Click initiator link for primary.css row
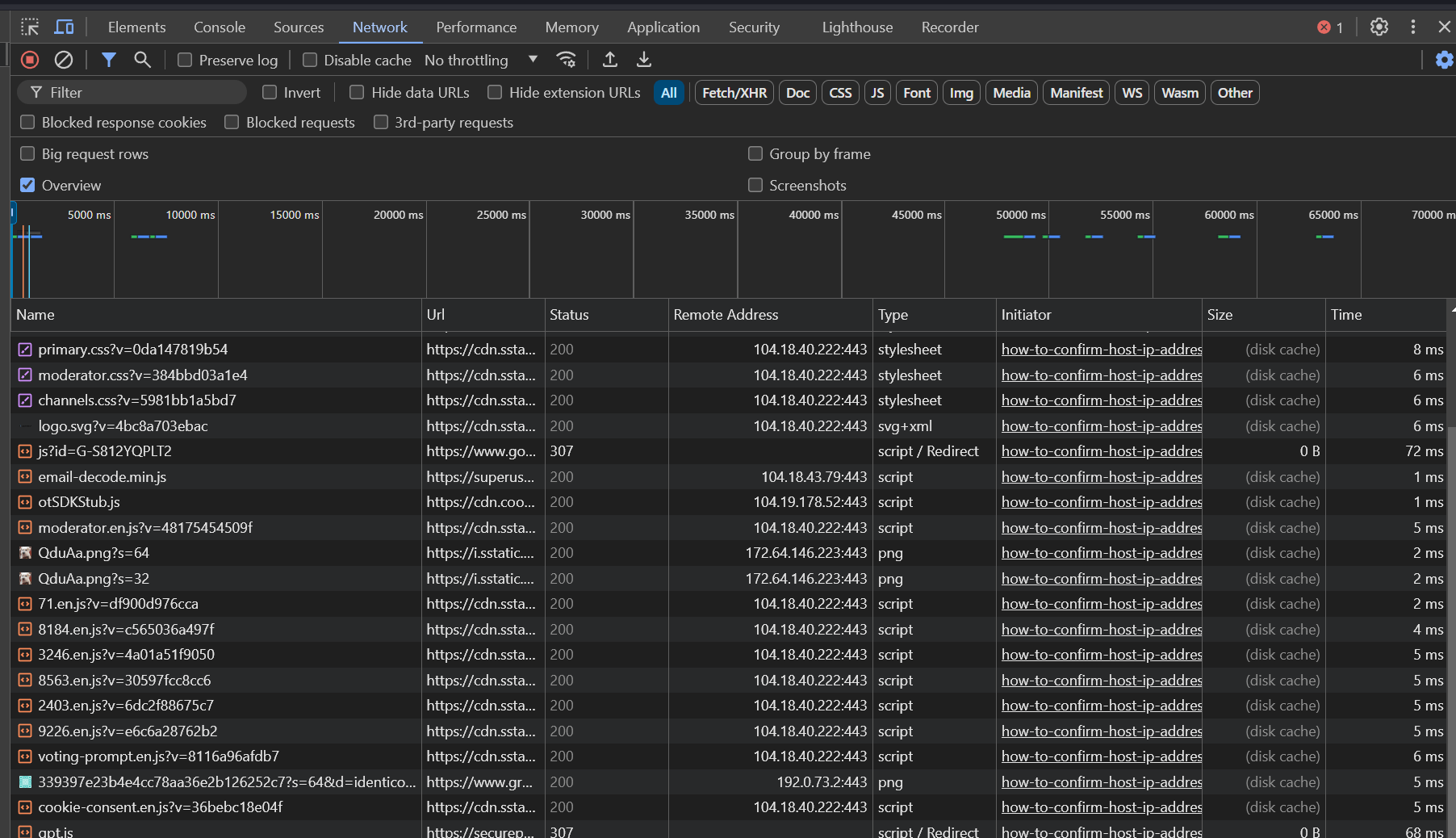The width and height of the screenshot is (1456, 838). pyautogui.click(x=1101, y=350)
